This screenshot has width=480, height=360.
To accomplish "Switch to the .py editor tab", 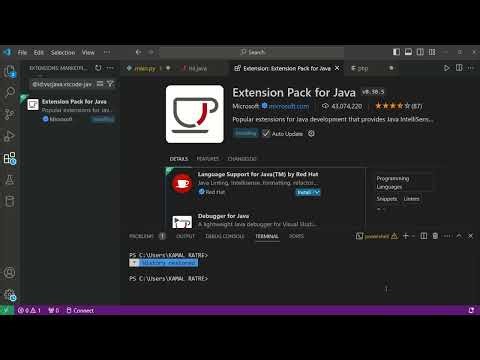I will pyautogui.click(x=148, y=68).
